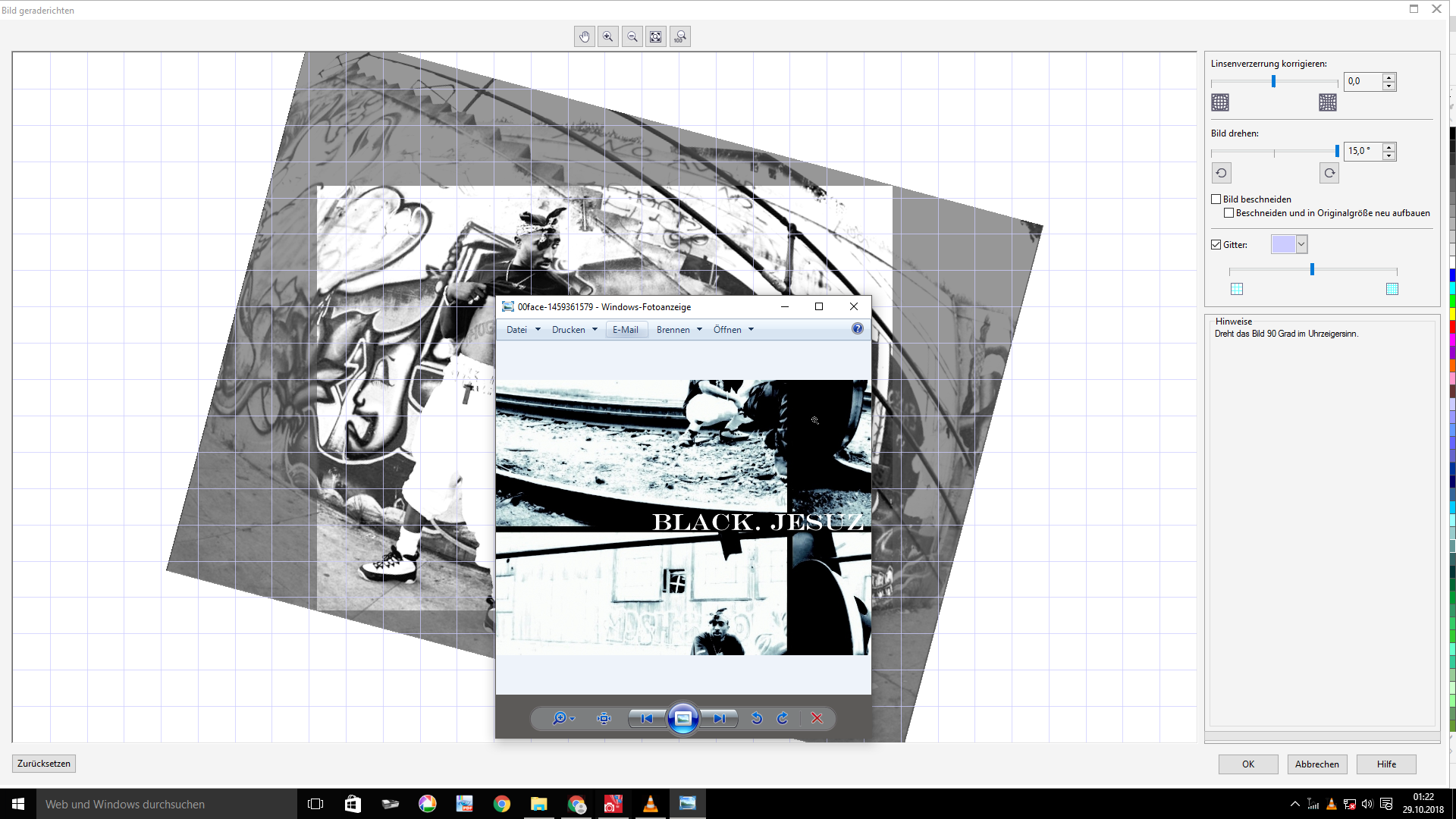
Task: Open help icon in Fotoanzeige
Action: click(x=857, y=328)
